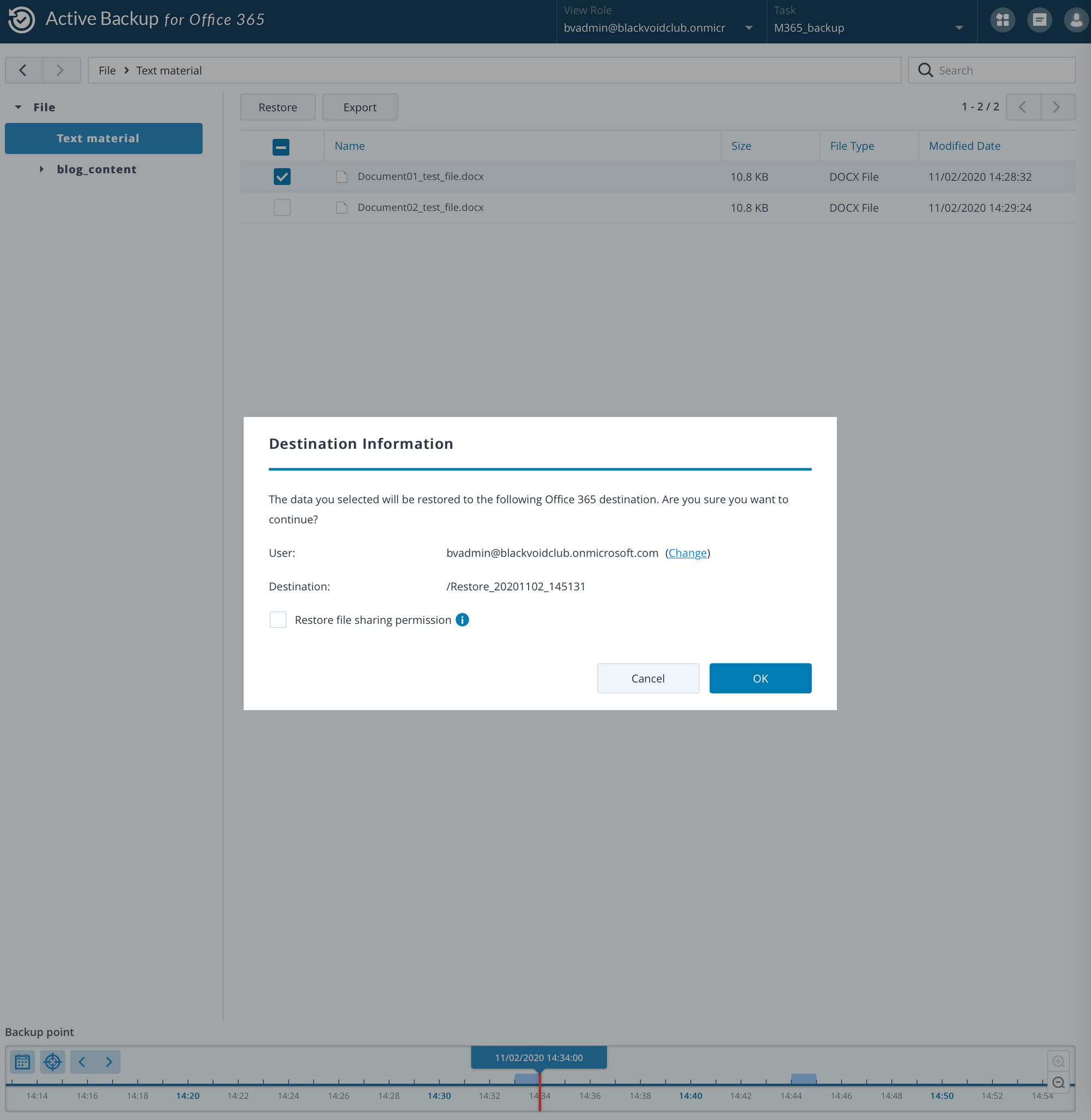Viewport: 1091px width, 1120px height.
Task: Sort by the File Type column header
Action: [852, 146]
